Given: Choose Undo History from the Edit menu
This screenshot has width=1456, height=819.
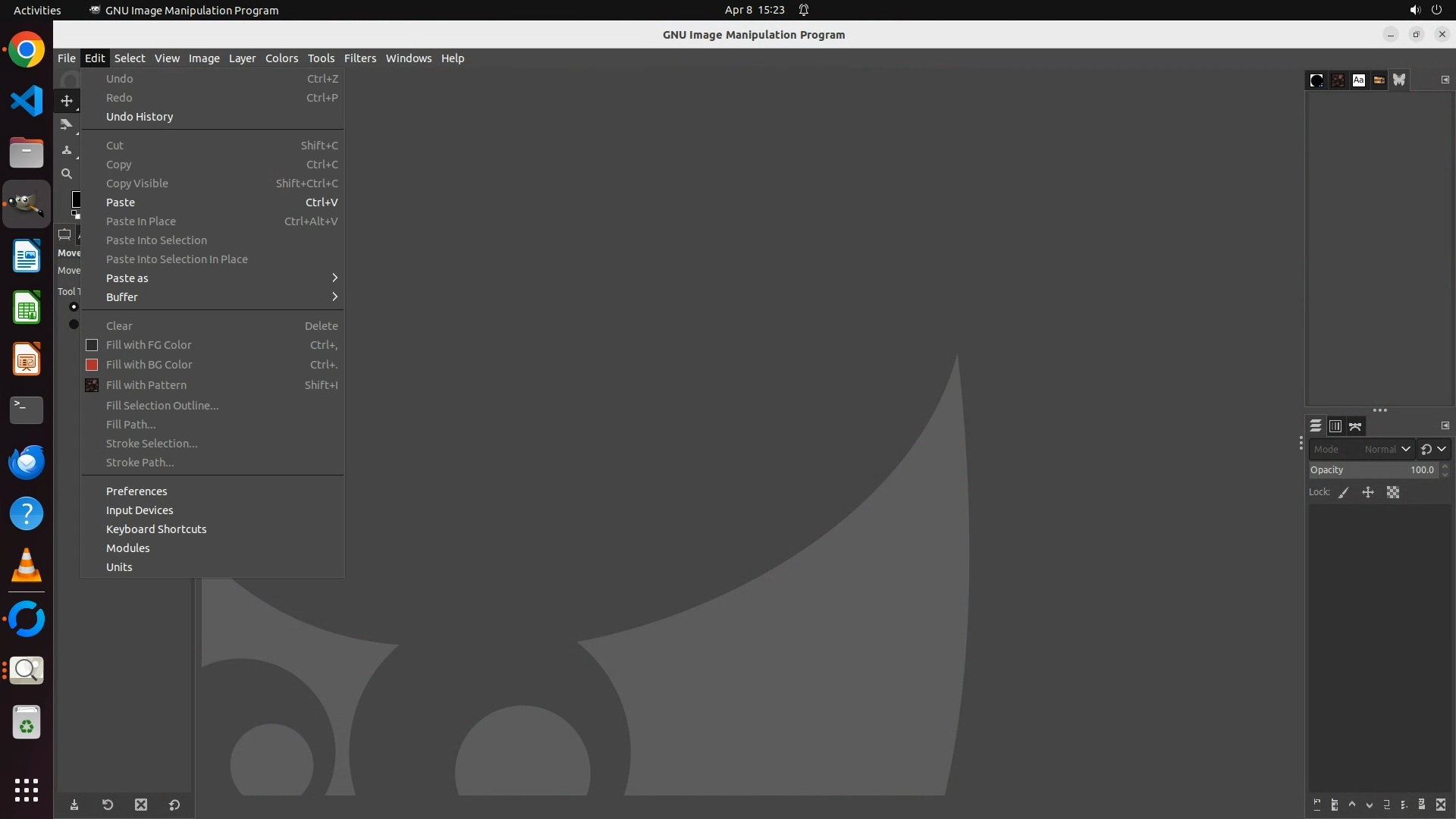Looking at the screenshot, I should pyautogui.click(x=140, y=117).
